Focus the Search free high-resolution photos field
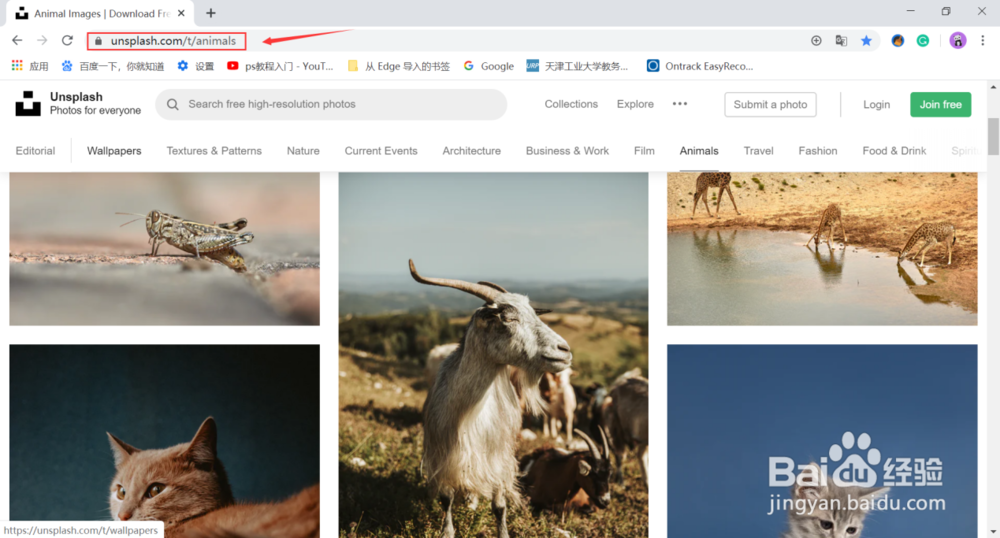The width and height of the screenshot is (1000, 538). (331, 104)
